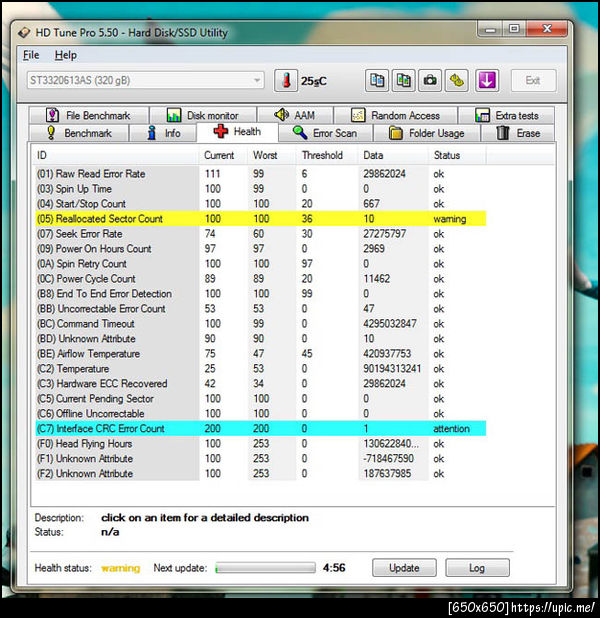600x618 pixels.
Task: Minimize the HD Tune Pro window
Action: click(490, 29)
